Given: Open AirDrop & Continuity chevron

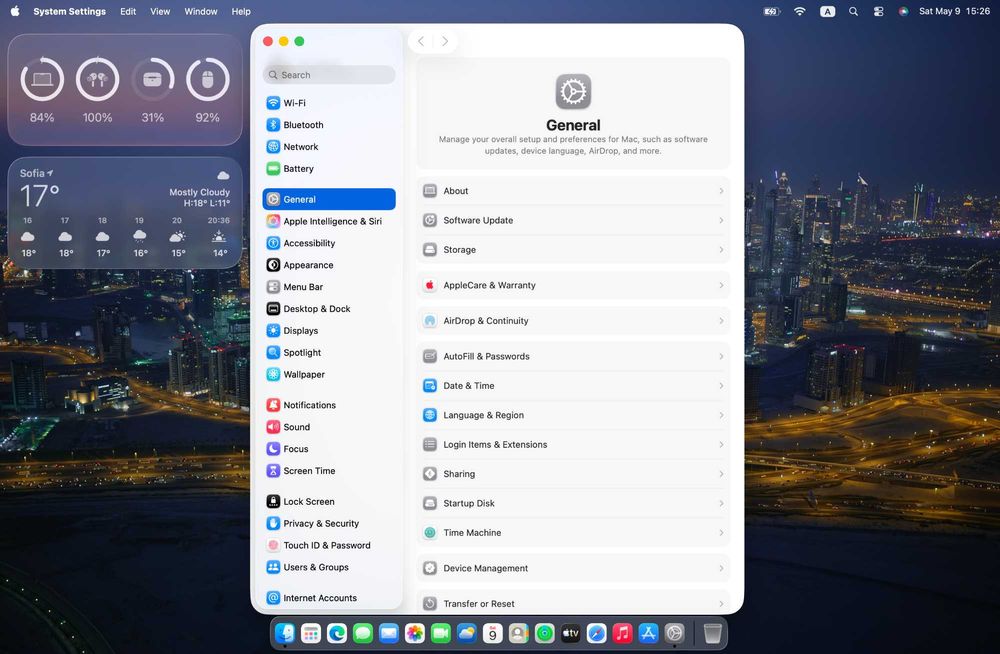Looking at the screenshot, I should [721, 321].
